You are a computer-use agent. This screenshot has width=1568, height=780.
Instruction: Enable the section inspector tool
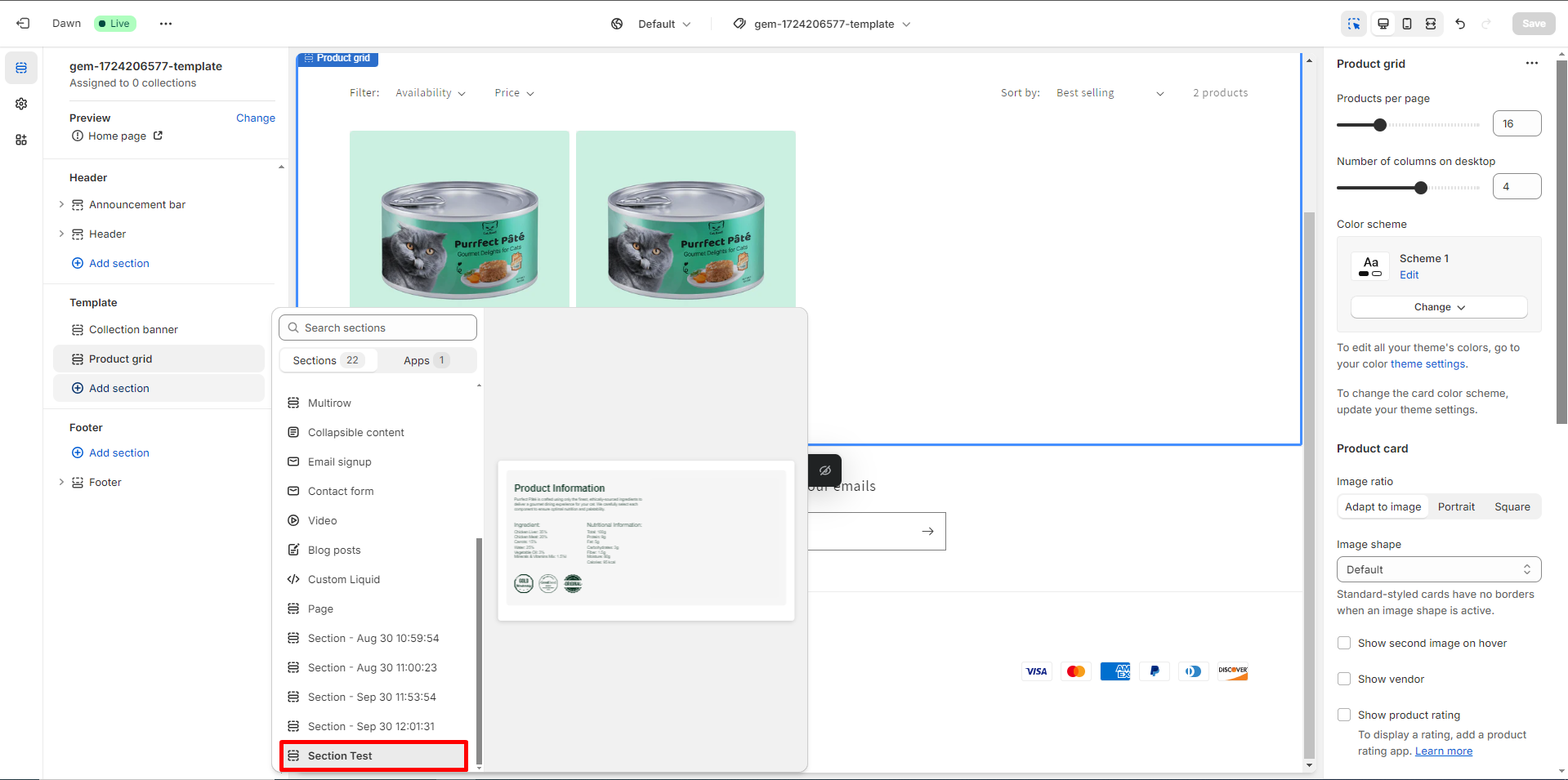tap(1353, 24)
